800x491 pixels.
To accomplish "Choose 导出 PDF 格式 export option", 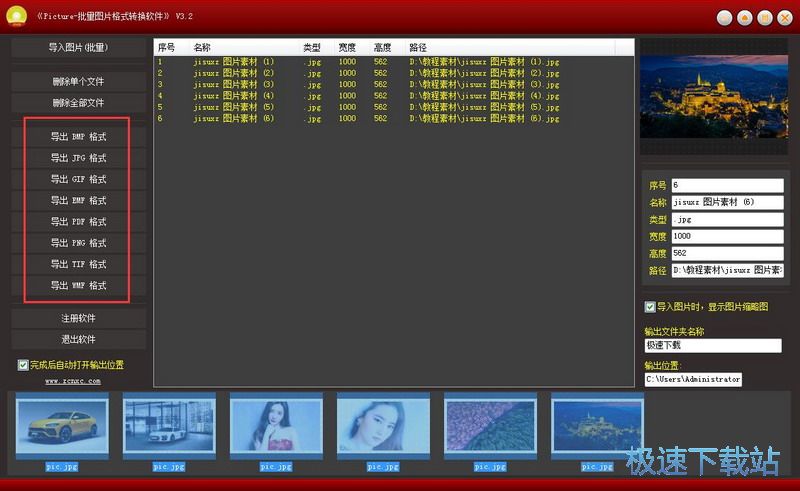I will point(79,222).
